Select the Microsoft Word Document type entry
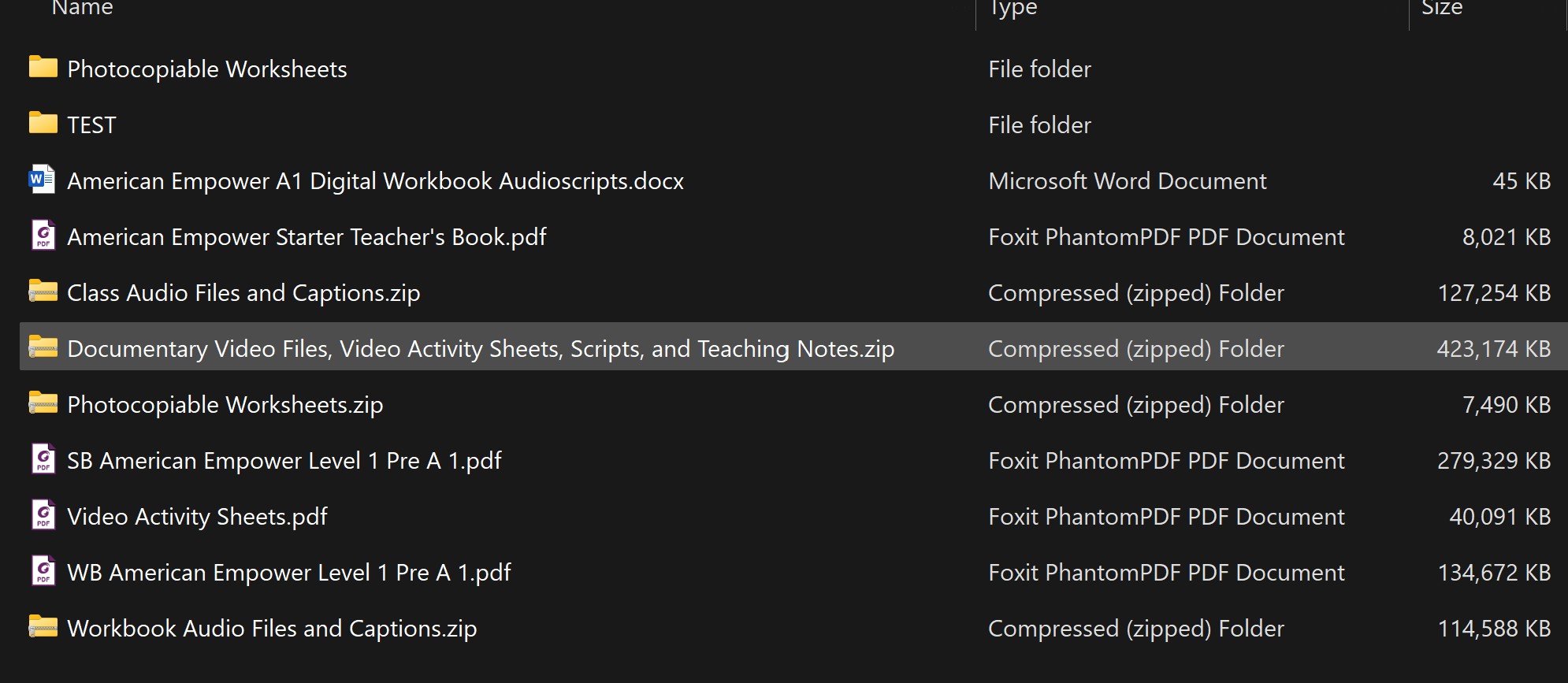The height and width of the screenshot is (683, 1568). pyautogui.click(x=1127, y=181)
